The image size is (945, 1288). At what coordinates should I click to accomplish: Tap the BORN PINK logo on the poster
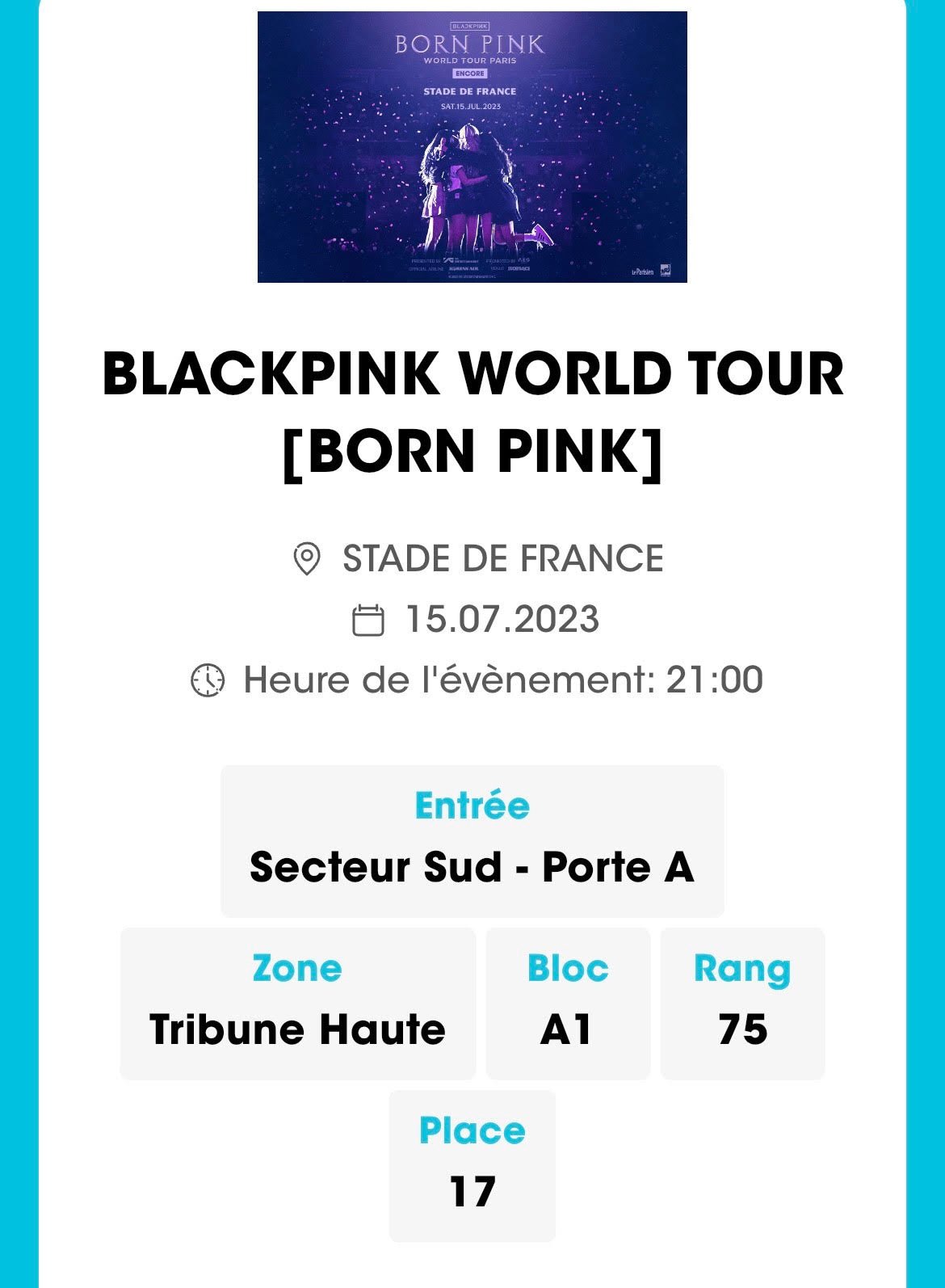pos(470,44)
